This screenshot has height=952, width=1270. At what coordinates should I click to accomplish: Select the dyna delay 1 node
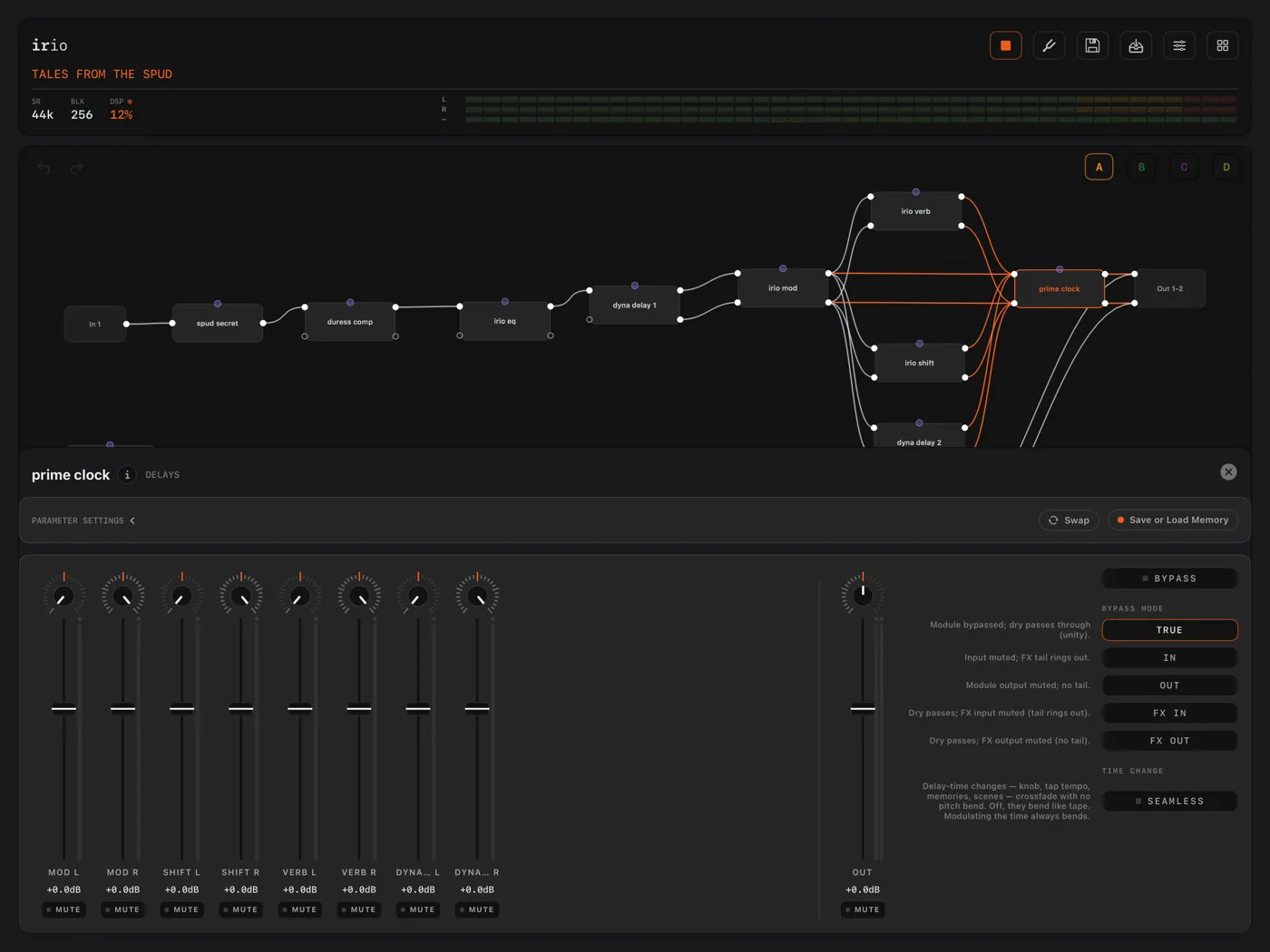(635, 306)
